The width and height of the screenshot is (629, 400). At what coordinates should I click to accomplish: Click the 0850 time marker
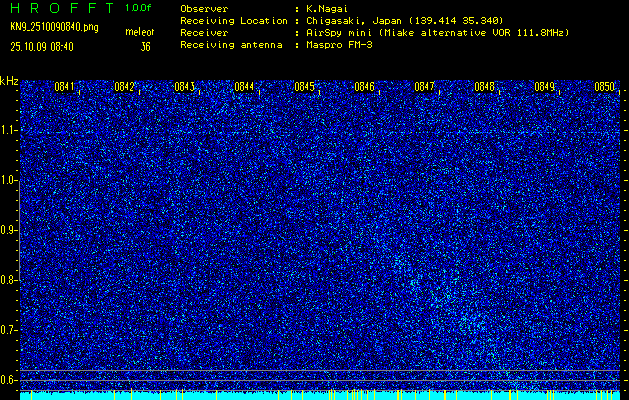click(x=604, y=87)
